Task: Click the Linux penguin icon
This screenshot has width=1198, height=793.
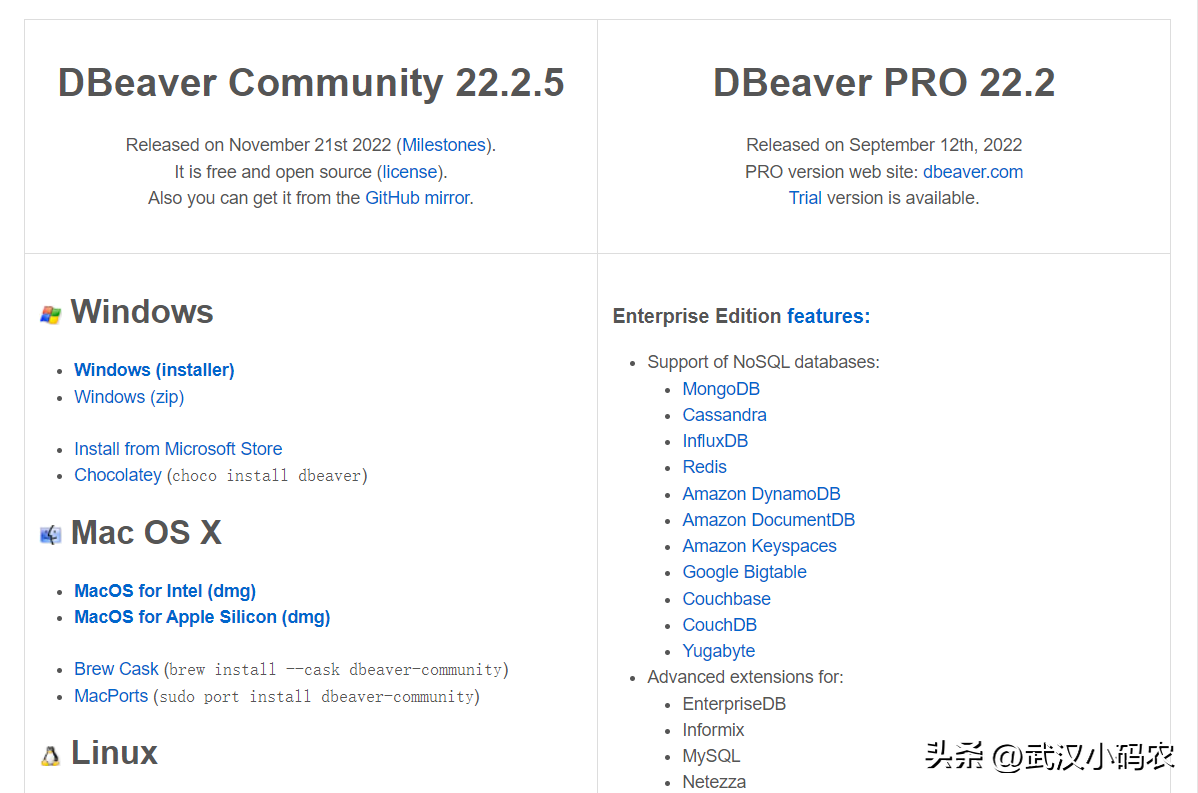Action: tap(50, 756)
